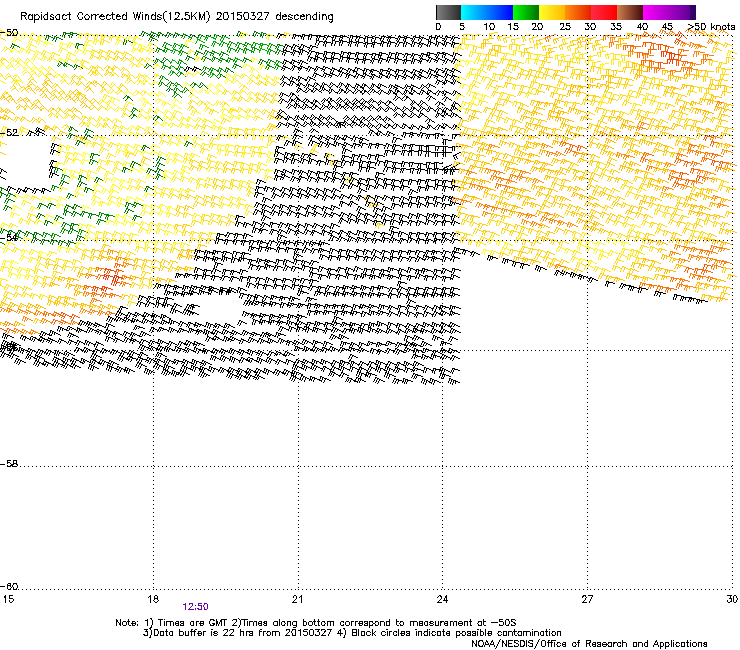The width and height of the screenshot is (740, 650).
Task: Click the gray 0-5 knots color segment
Action: [448, 12]
